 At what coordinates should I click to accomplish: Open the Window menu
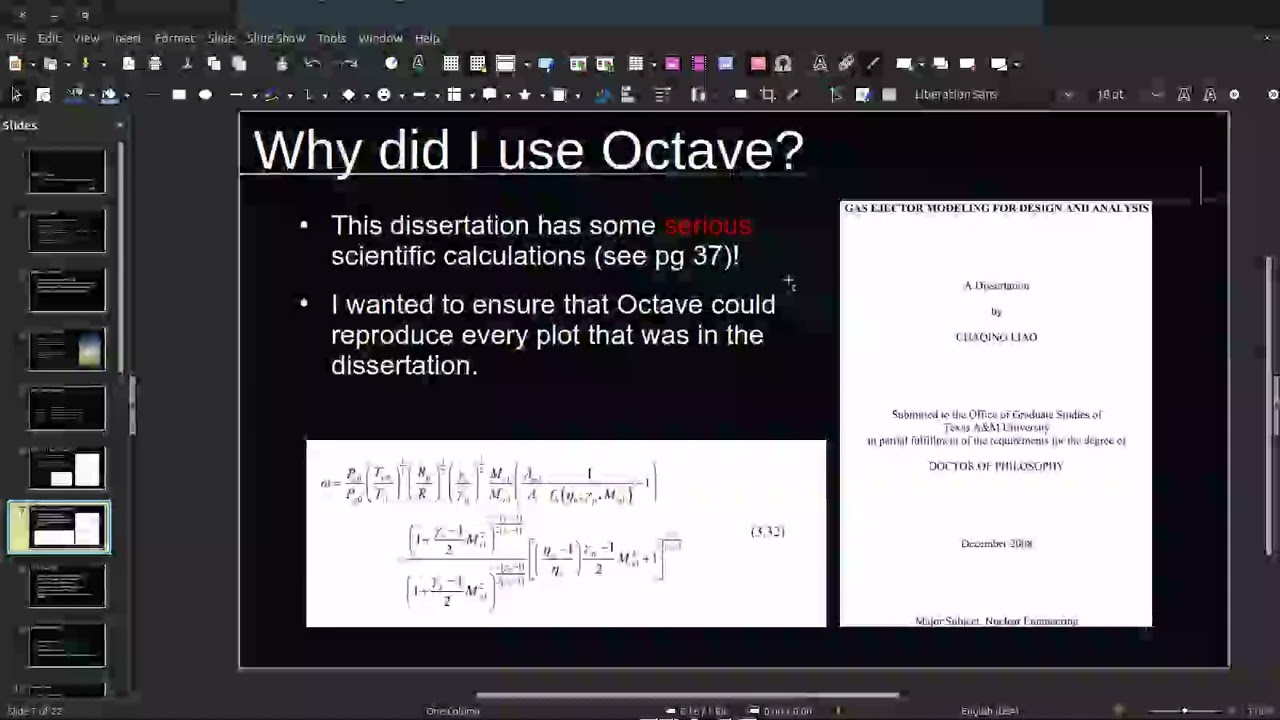click(380, 38)
